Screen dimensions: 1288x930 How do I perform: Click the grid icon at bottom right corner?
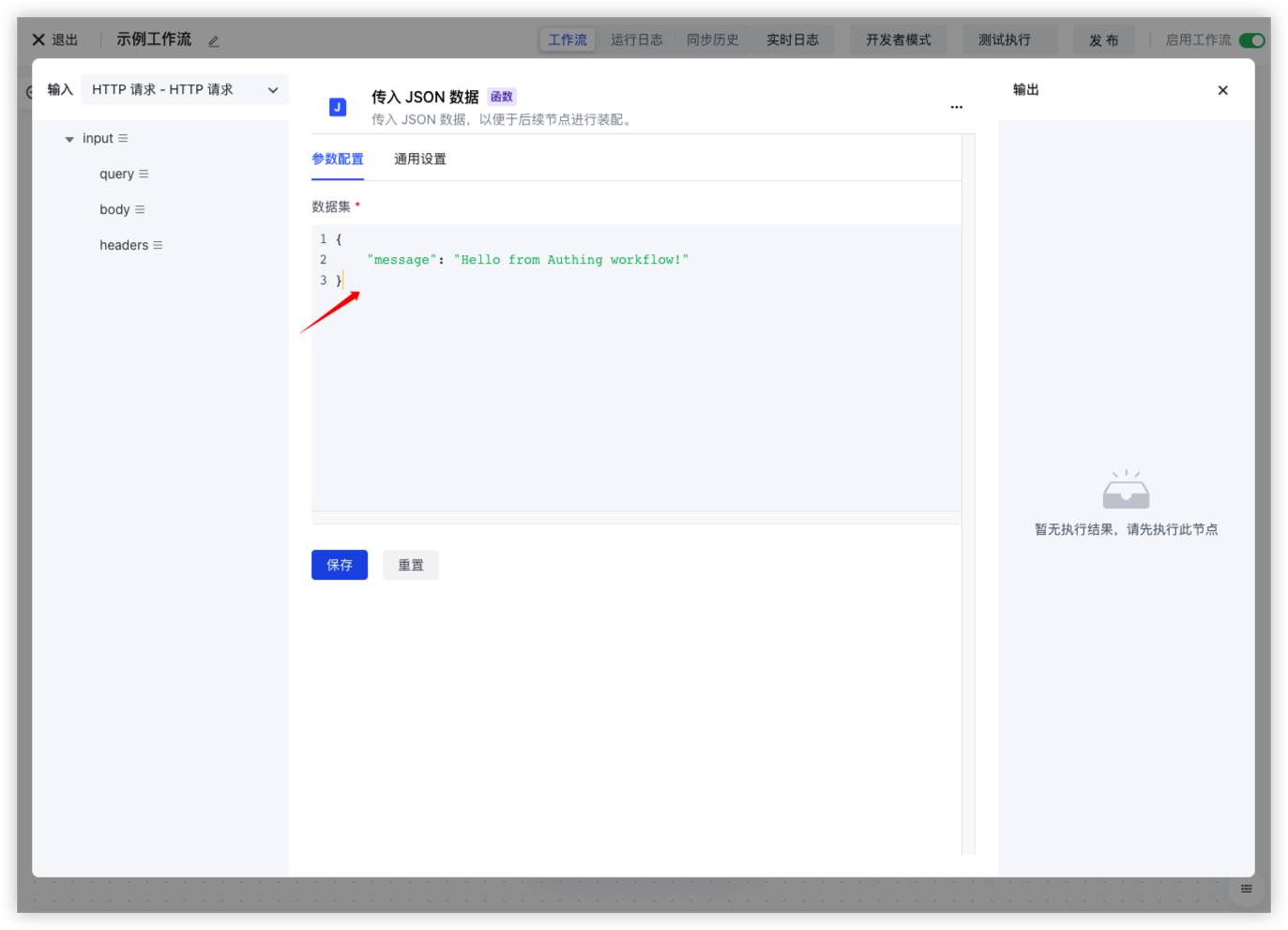click(x=1246, y=889)
